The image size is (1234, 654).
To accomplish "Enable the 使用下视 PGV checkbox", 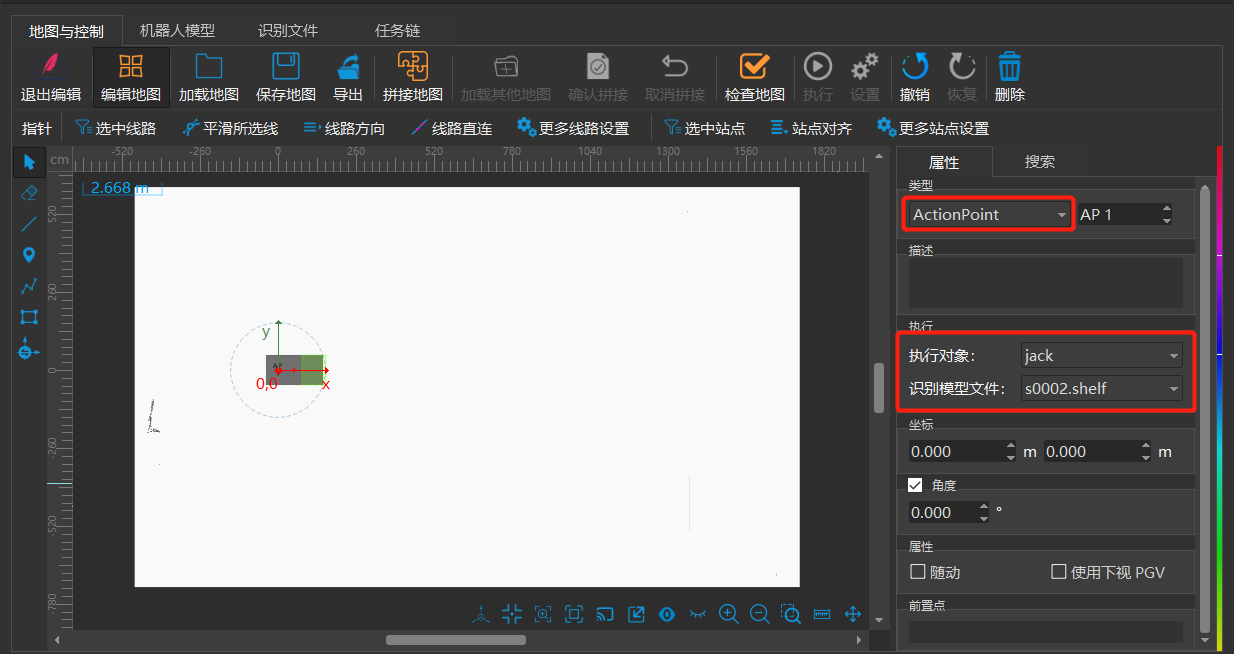I will (x=1059, y=572).
